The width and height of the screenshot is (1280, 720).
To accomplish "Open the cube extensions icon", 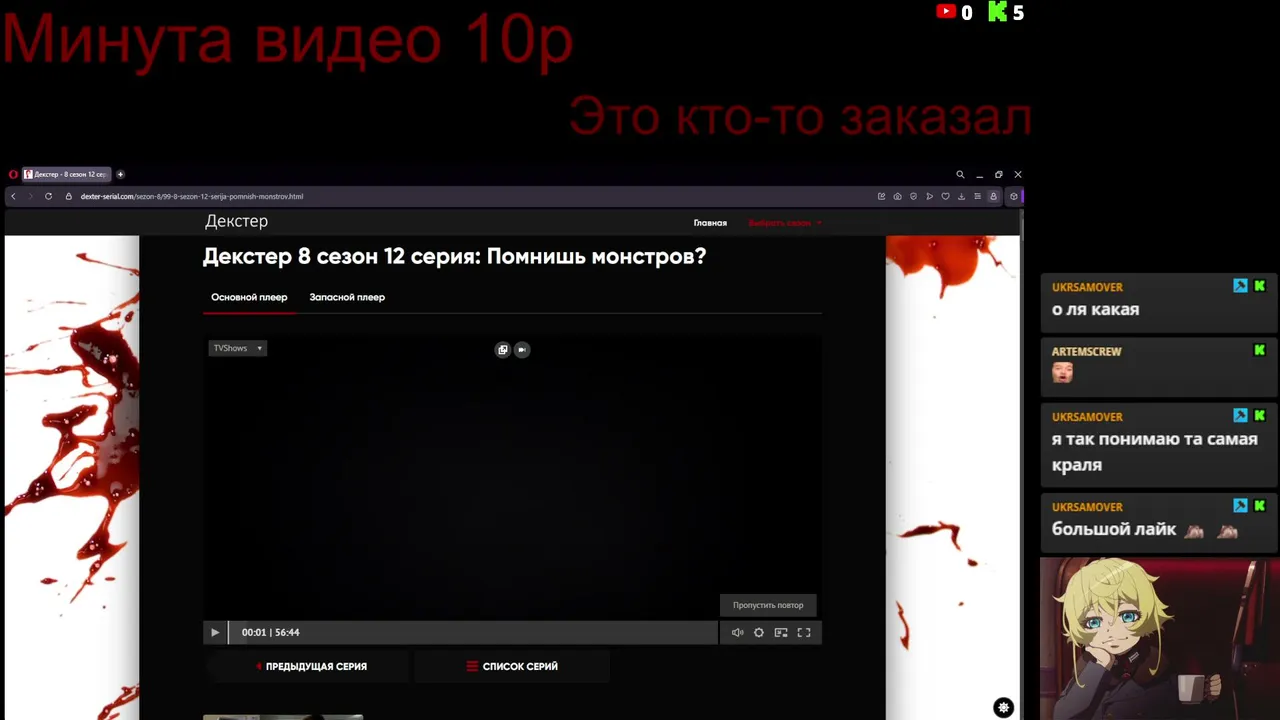I will coord(1013,196).
